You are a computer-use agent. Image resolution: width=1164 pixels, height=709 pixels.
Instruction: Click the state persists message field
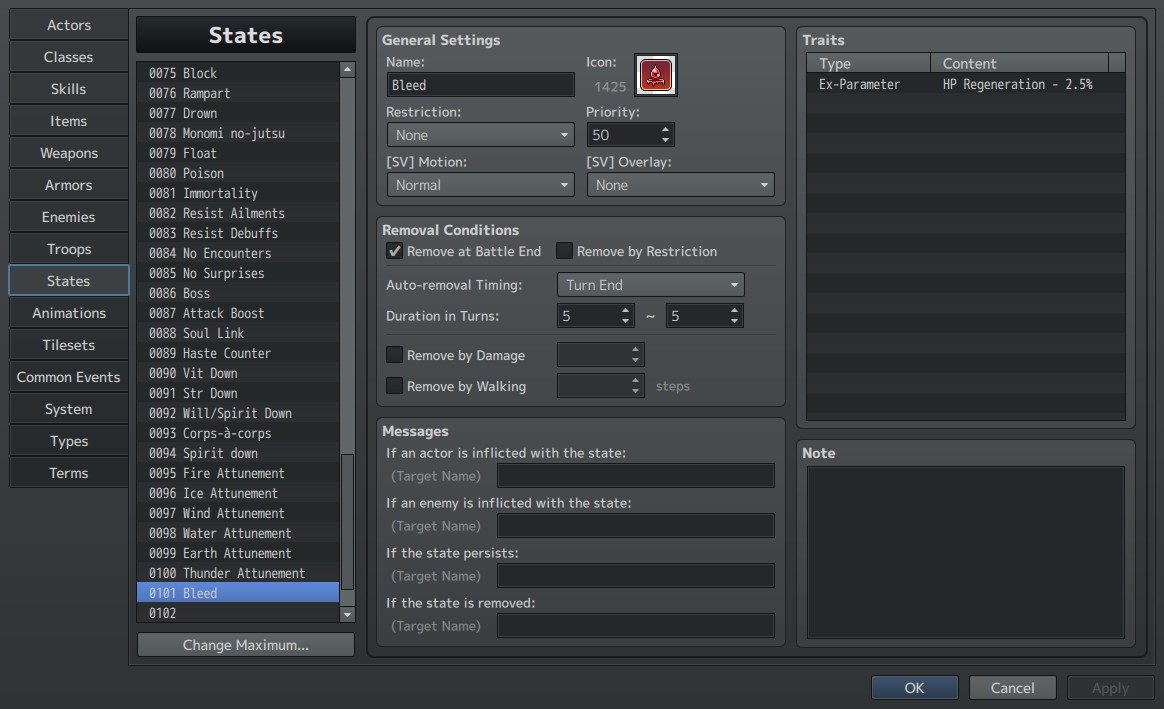click(x=635, y=575)
